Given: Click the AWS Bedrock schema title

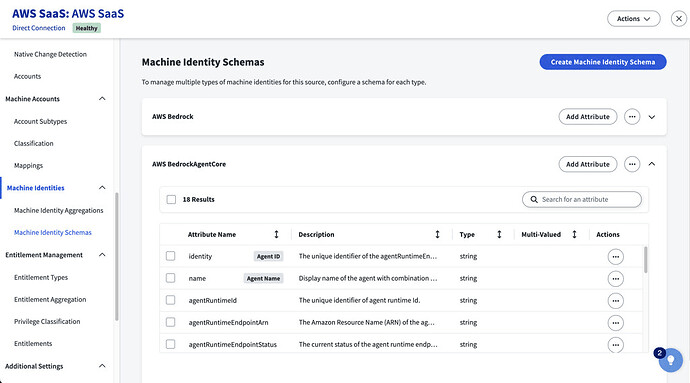Looking at the screenshot, I should (x=172, y=117).
